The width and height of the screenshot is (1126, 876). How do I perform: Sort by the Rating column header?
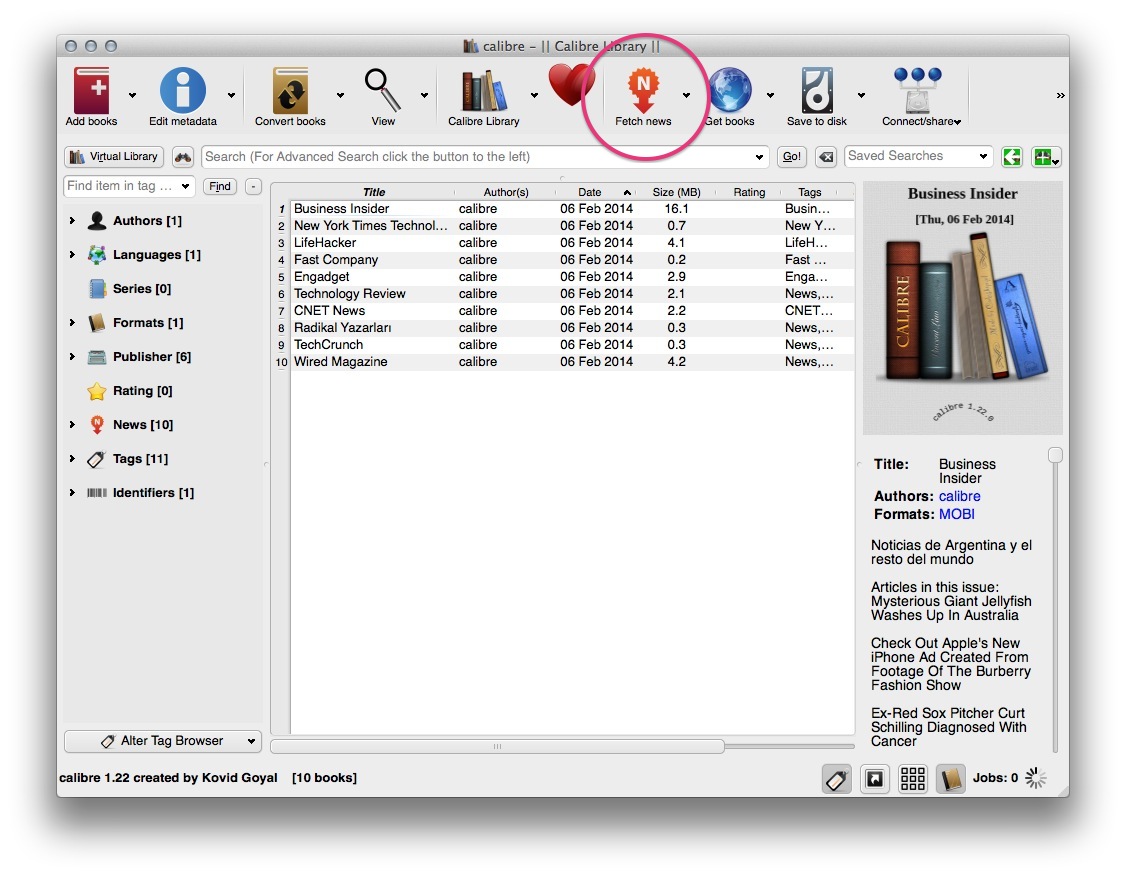click(749, 192)
